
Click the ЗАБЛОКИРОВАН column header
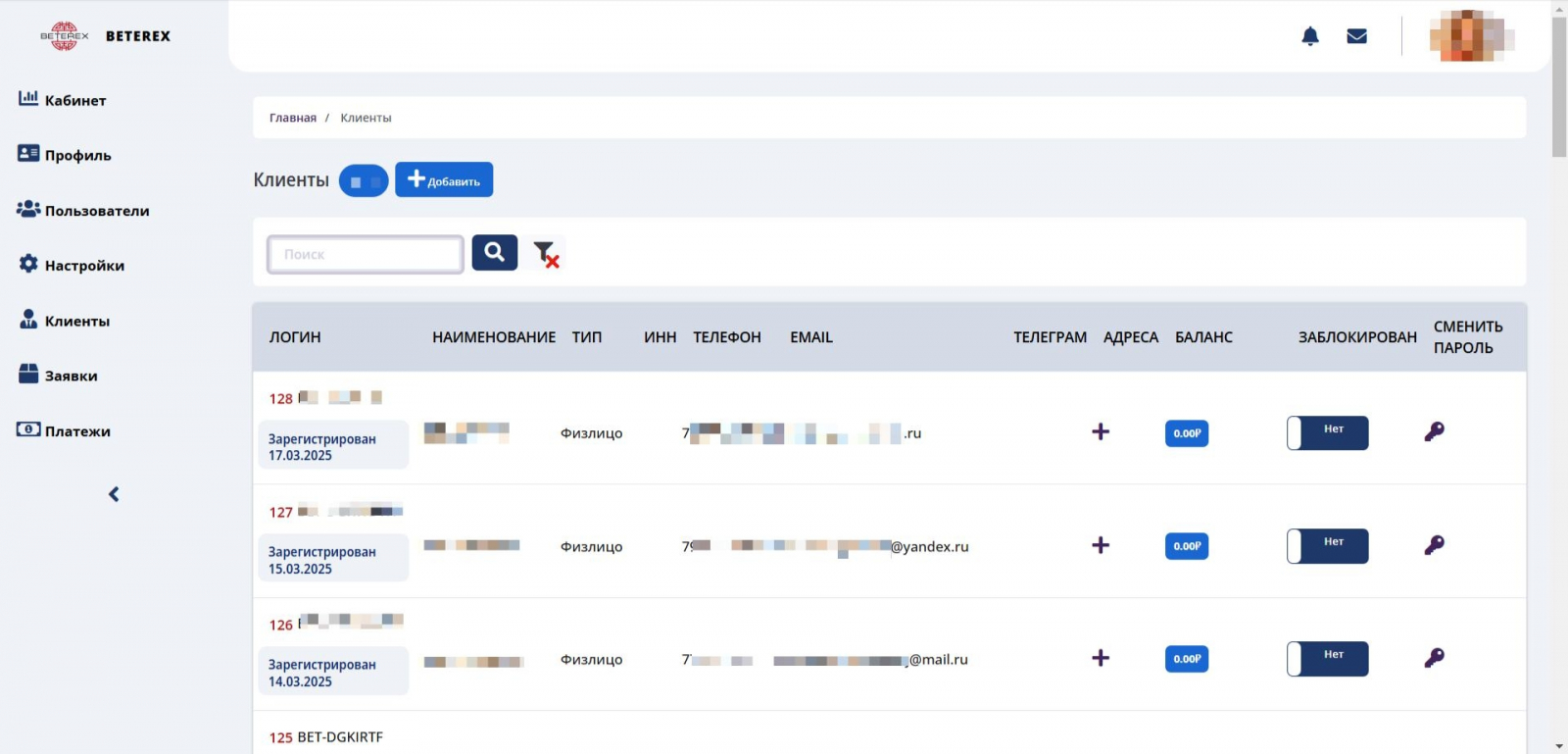point(1358,337)
